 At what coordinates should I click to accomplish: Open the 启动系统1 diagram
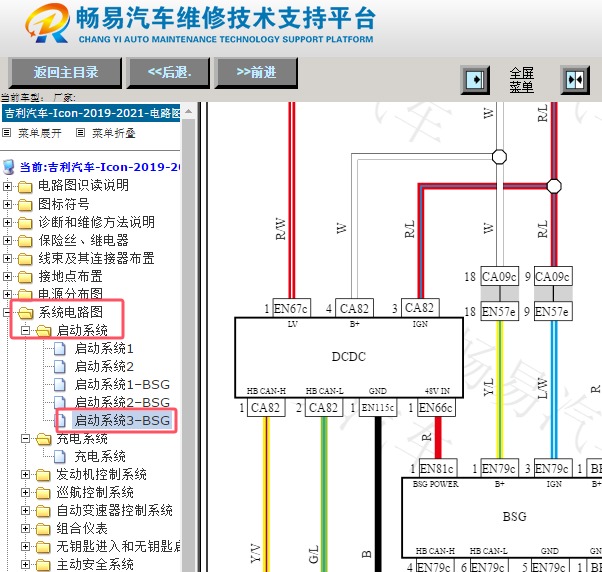[104, 349]
